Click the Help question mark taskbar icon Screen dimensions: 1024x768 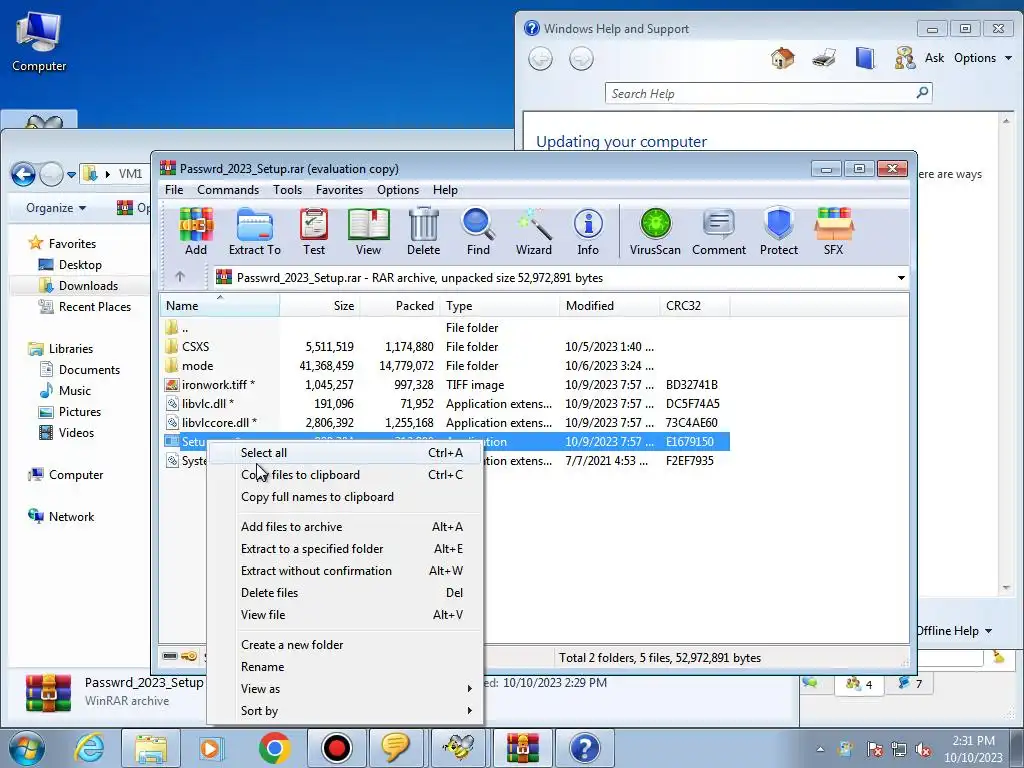[x=584, y=748]
